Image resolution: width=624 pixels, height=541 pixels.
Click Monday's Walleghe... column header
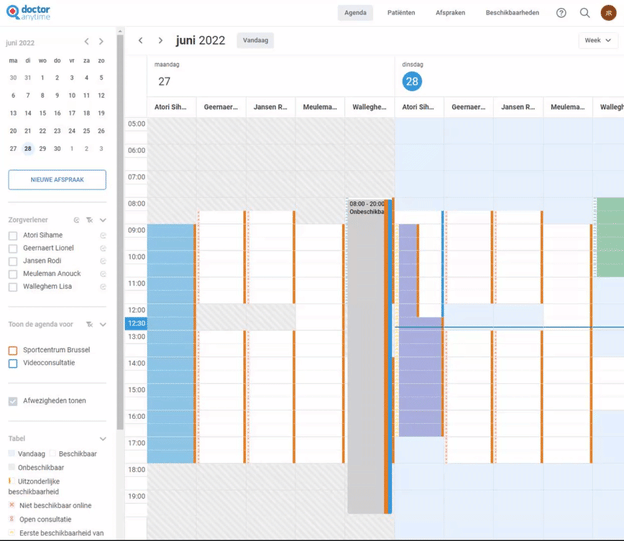[369, 107]
